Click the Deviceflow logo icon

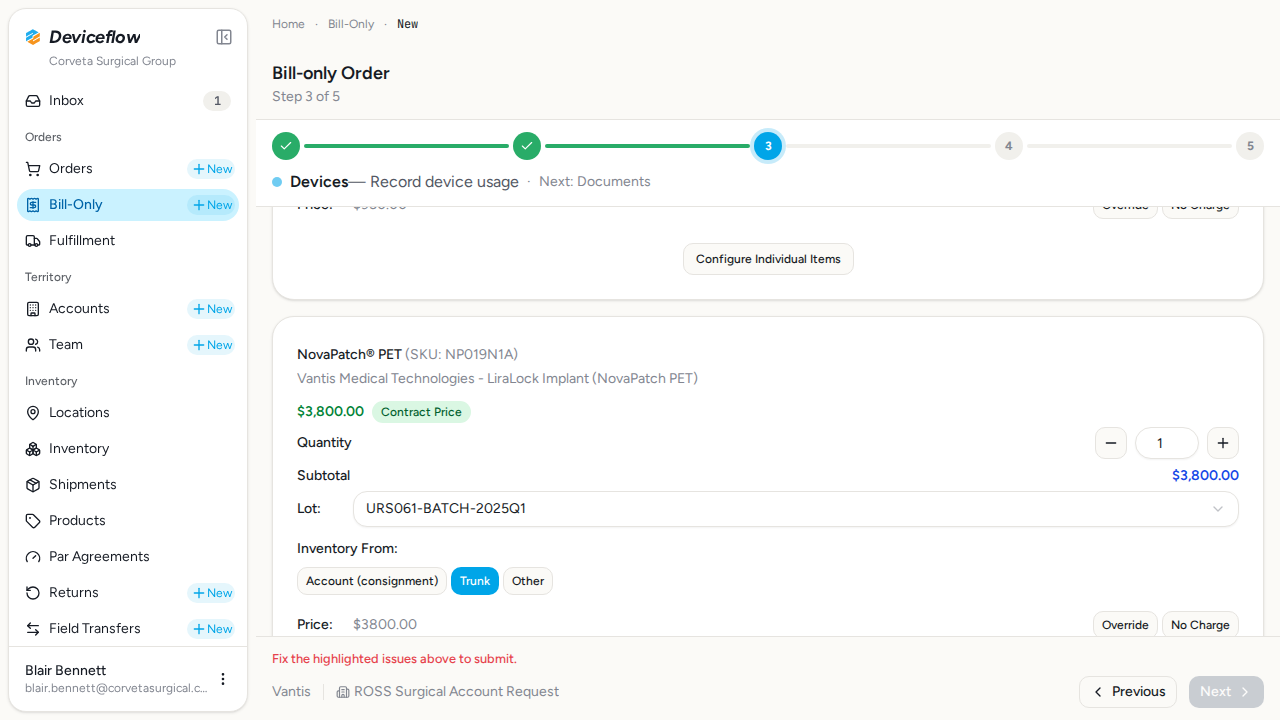tap(33, 37)
